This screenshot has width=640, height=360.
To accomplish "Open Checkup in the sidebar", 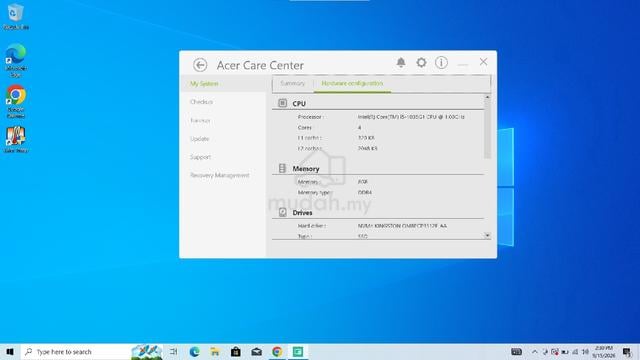I will click(201, 102).
